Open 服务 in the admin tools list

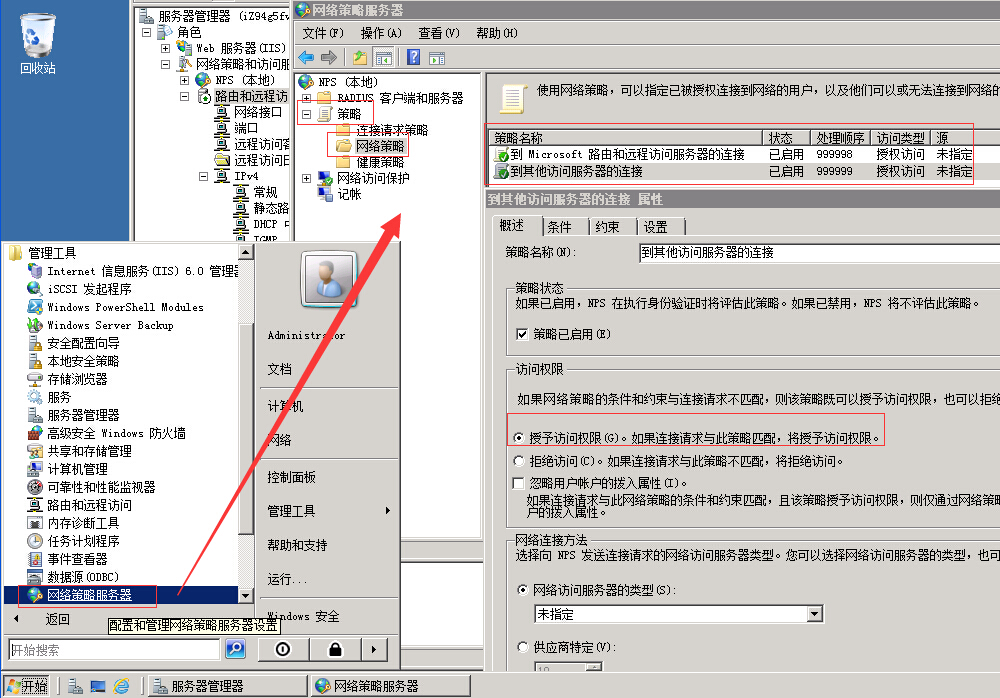49,397
